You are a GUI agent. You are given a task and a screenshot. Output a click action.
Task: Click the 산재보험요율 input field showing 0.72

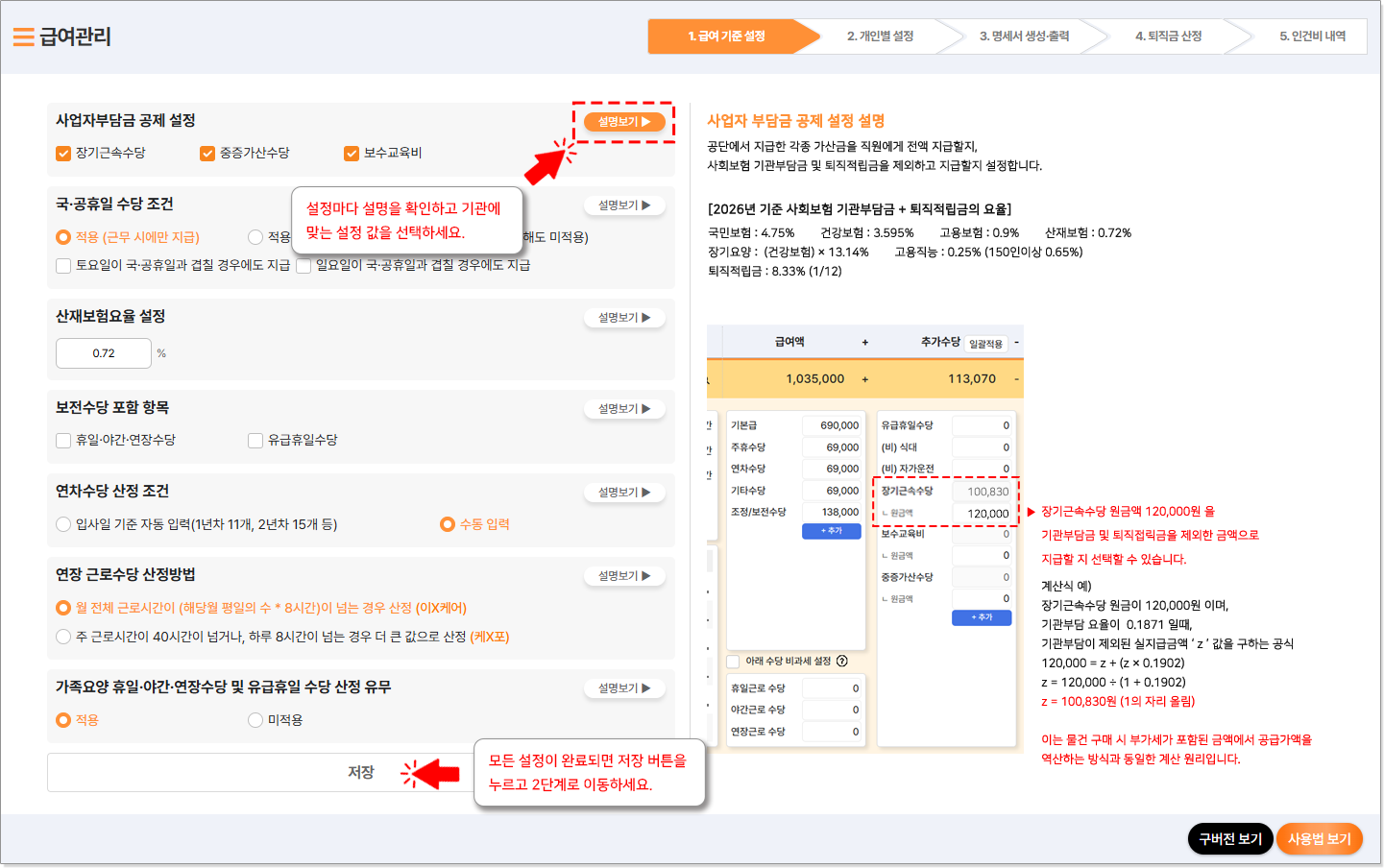click(104, 353)
